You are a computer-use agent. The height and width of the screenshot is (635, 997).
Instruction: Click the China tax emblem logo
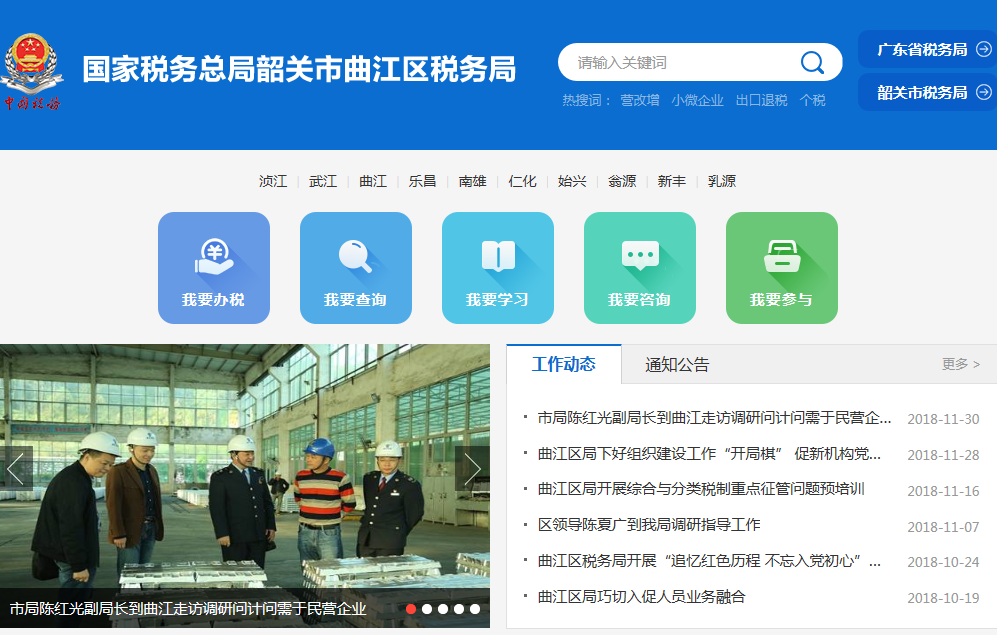tap(31, 70)
